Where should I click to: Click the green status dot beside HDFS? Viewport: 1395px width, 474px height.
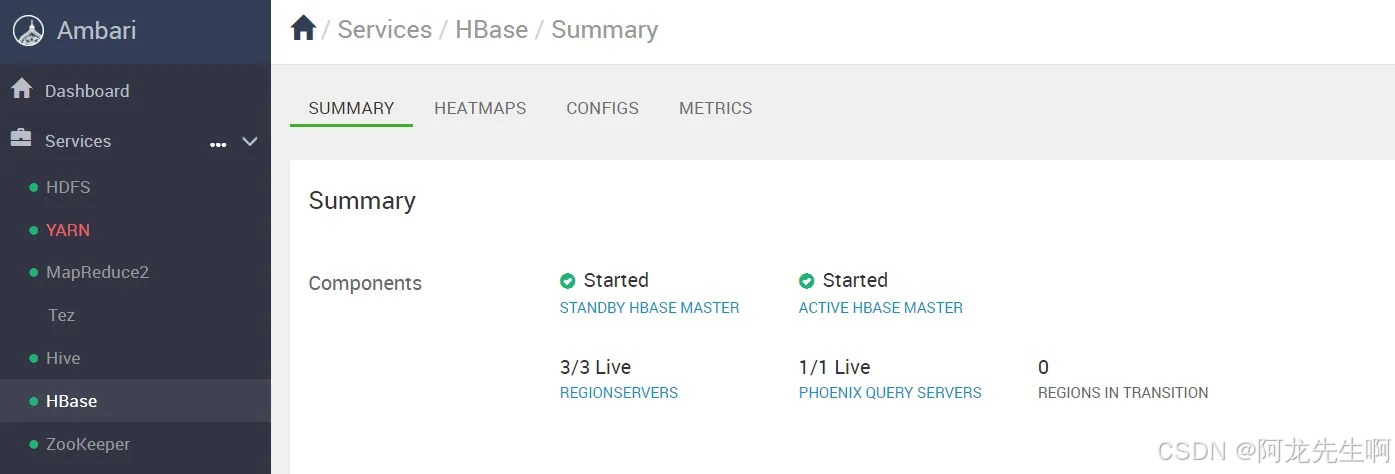click(x=34, y=188)
